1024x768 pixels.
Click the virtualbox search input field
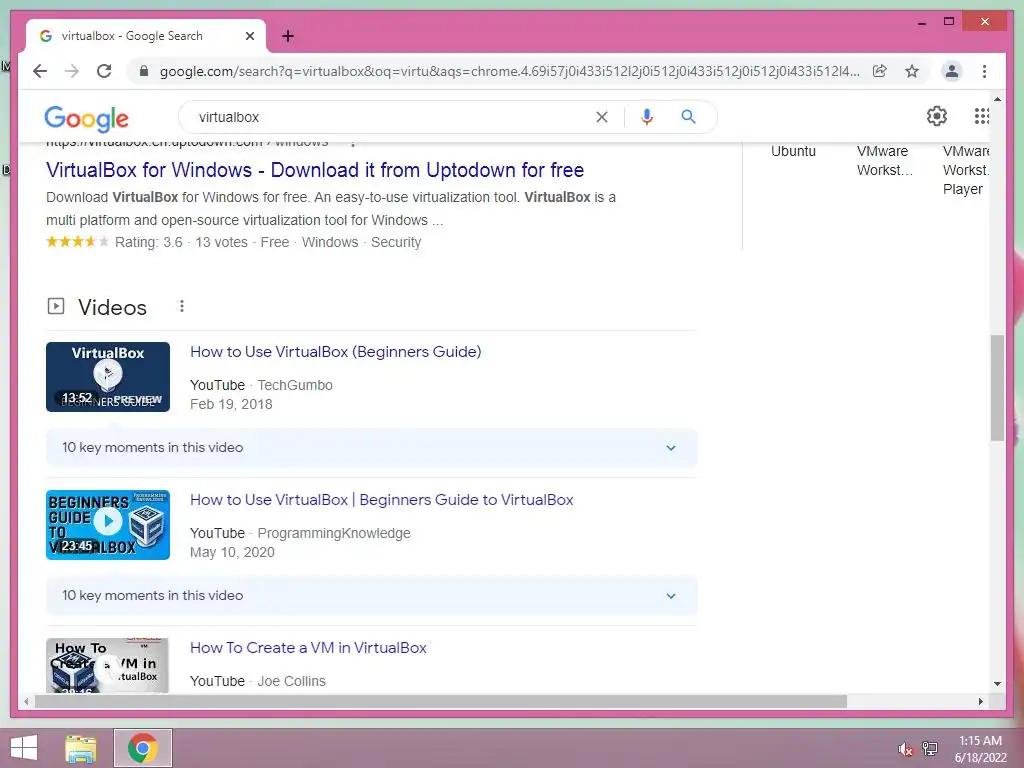(x=392, y=117)
